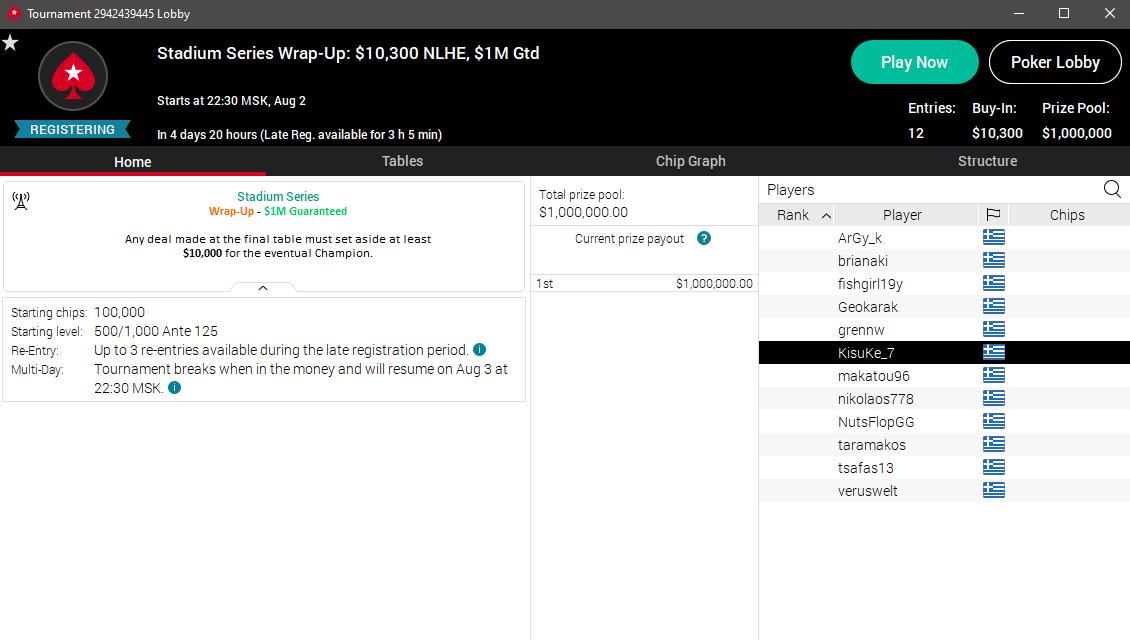Click the broadcast antenna icon
Screen dimensions: 1130x640
tap(21, 200)
